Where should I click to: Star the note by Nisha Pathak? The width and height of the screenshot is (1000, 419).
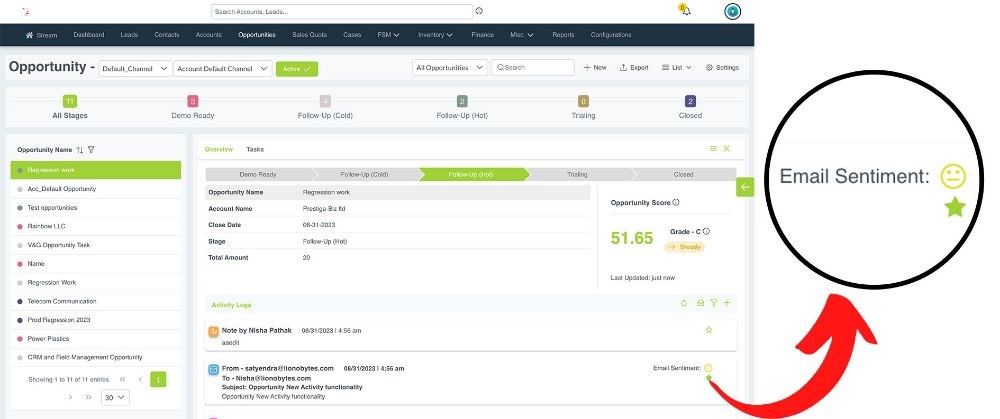tap(709, 329)
